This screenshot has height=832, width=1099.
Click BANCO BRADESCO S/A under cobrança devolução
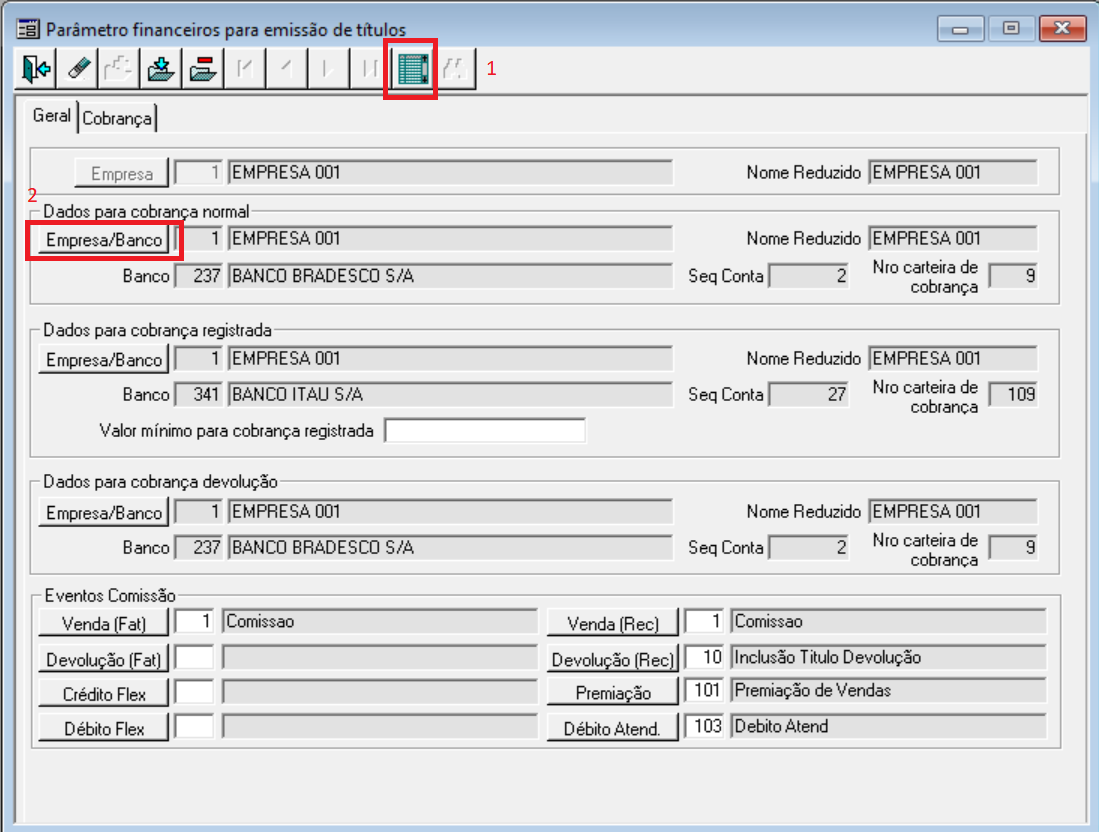pyautogui.click(x=322, y=547)
